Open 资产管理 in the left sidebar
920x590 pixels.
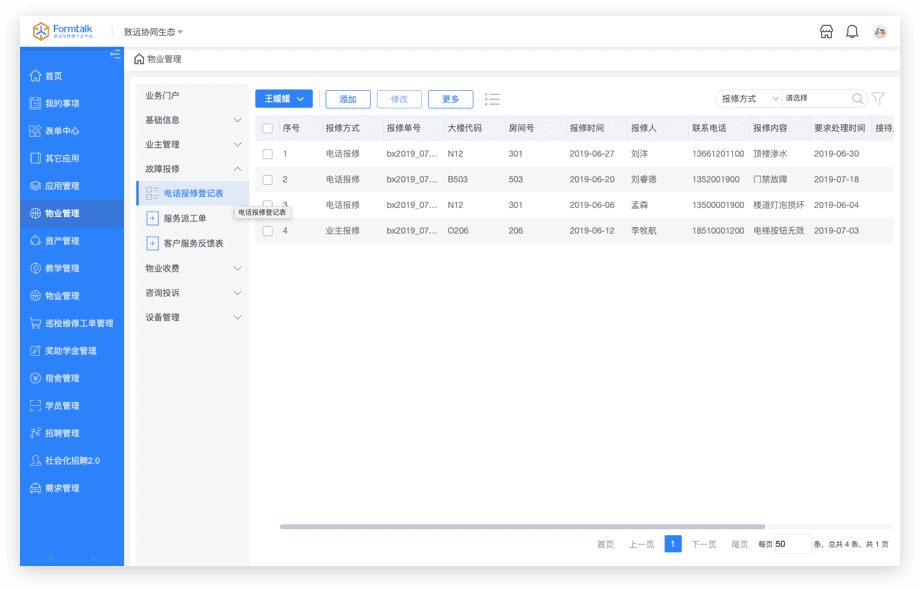pos(62,241)
